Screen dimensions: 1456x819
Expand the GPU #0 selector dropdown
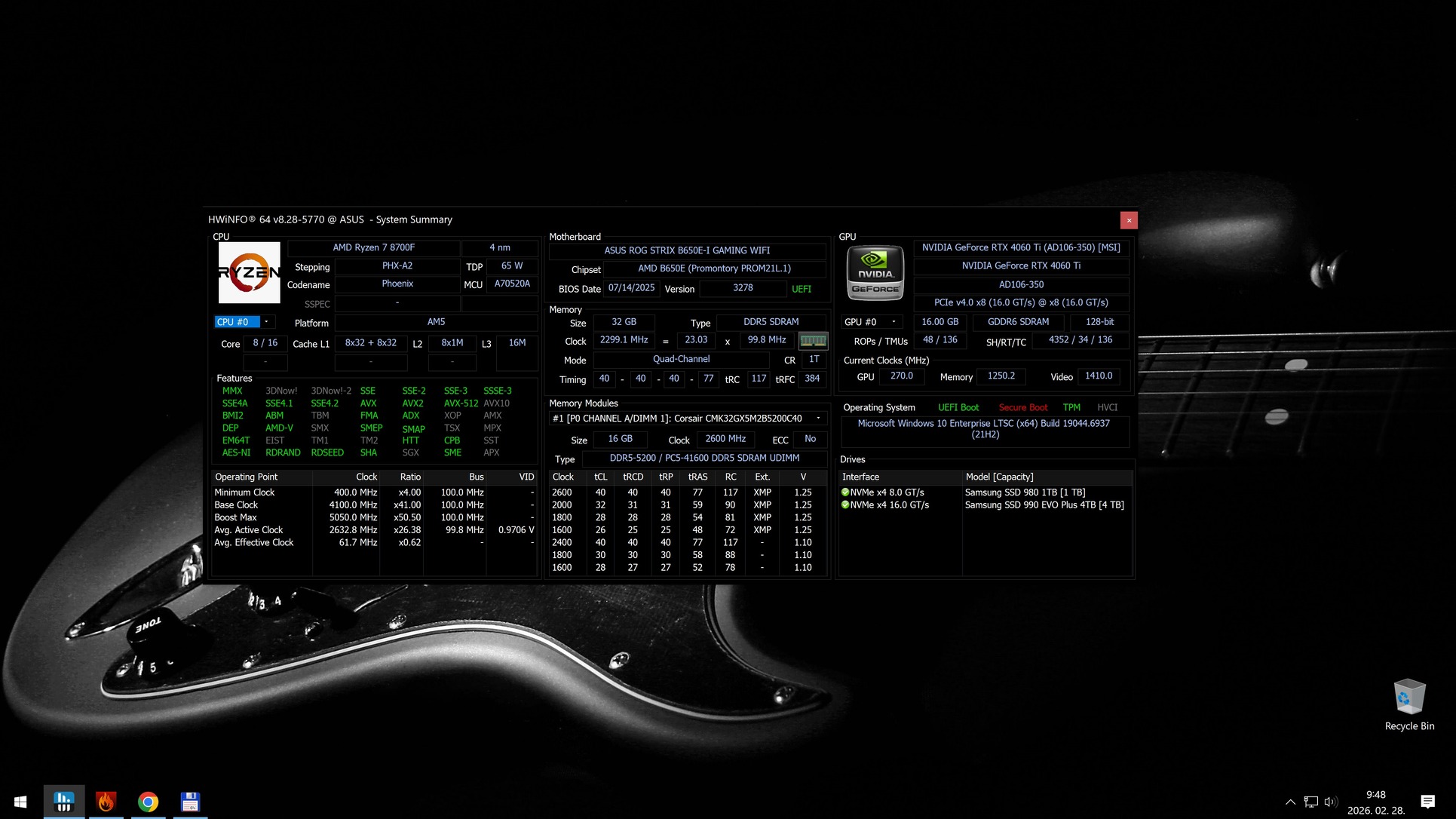894,322
